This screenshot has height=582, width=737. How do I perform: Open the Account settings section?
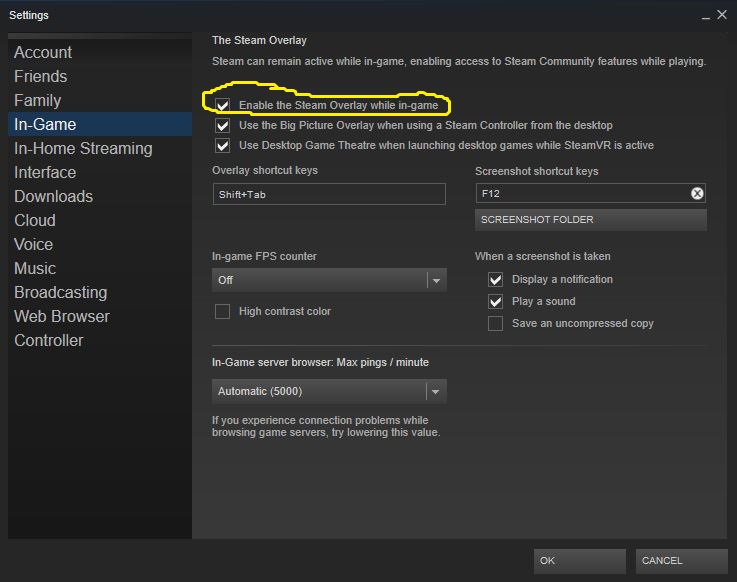coord(43,52)
